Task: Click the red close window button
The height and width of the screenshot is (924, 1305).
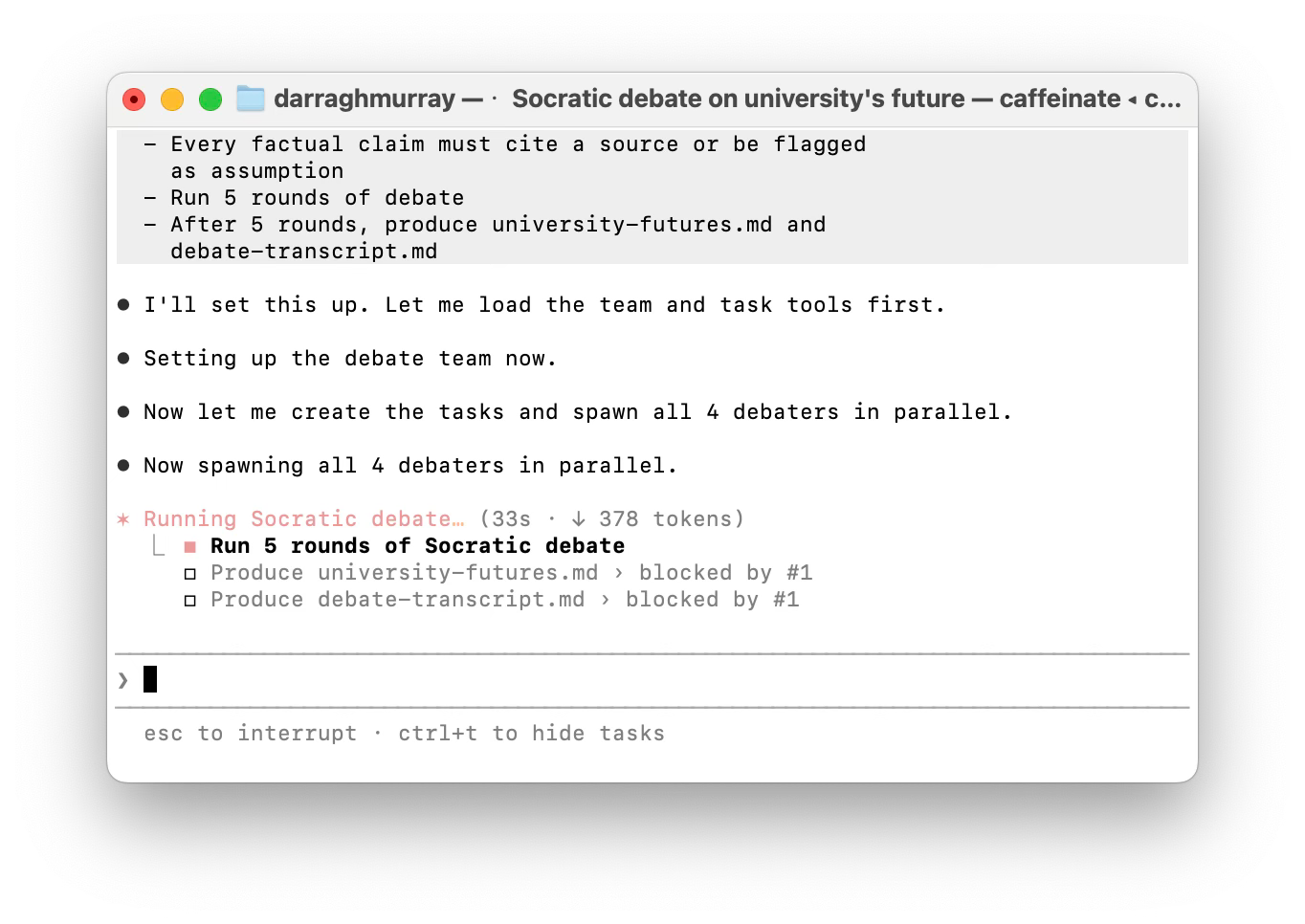Action: pyautogui.click(x=134, y=99)
